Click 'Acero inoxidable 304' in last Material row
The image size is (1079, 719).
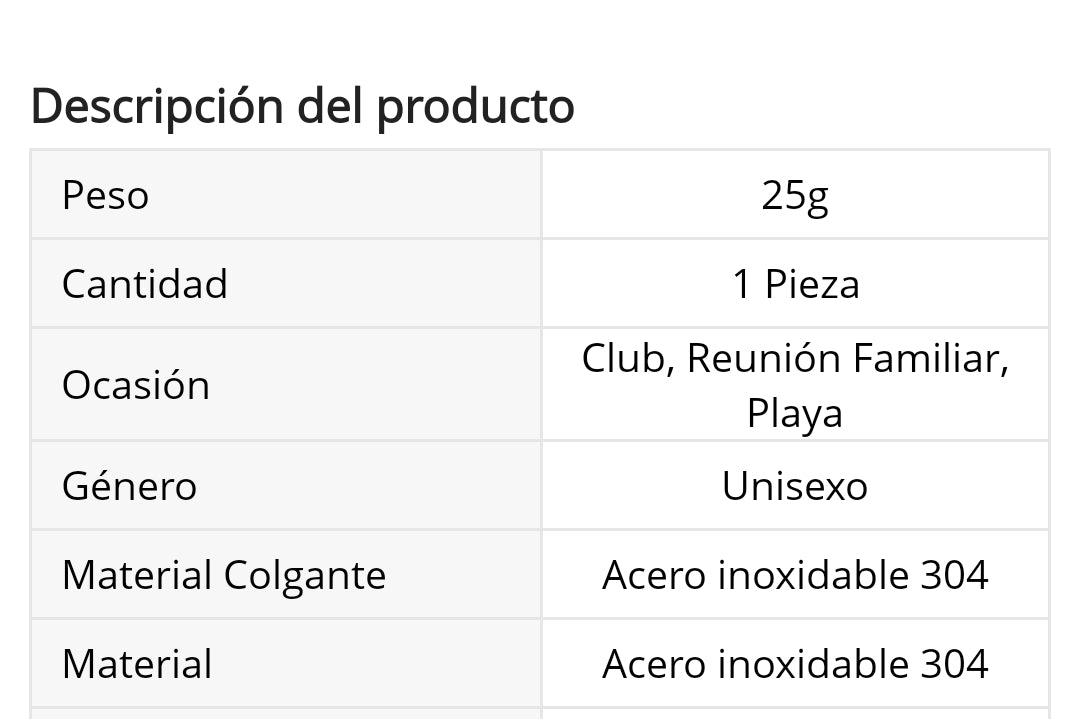tap(795, 664)
